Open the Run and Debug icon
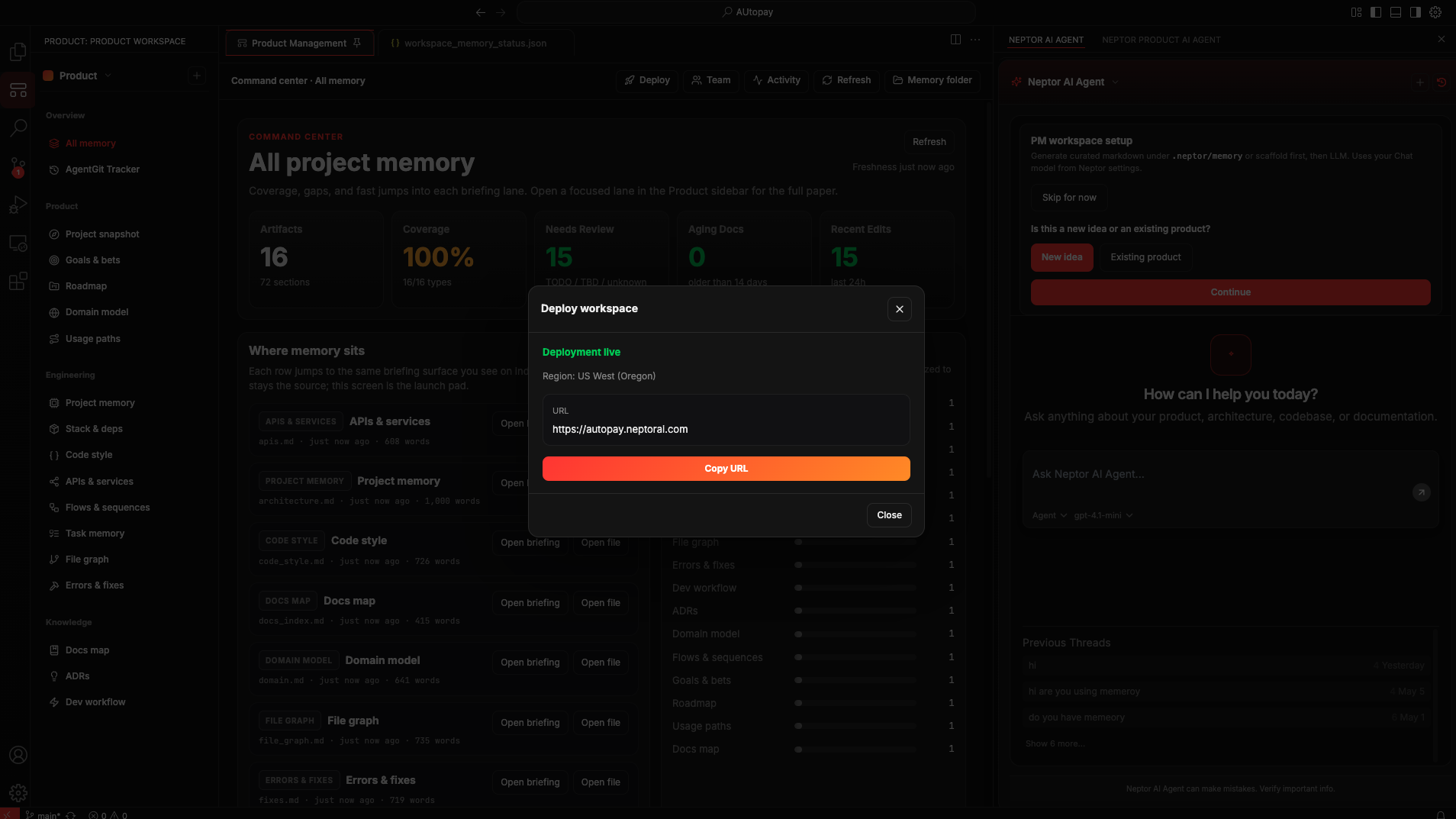This screenshot has height=819, width=1456. click(18, 205)
